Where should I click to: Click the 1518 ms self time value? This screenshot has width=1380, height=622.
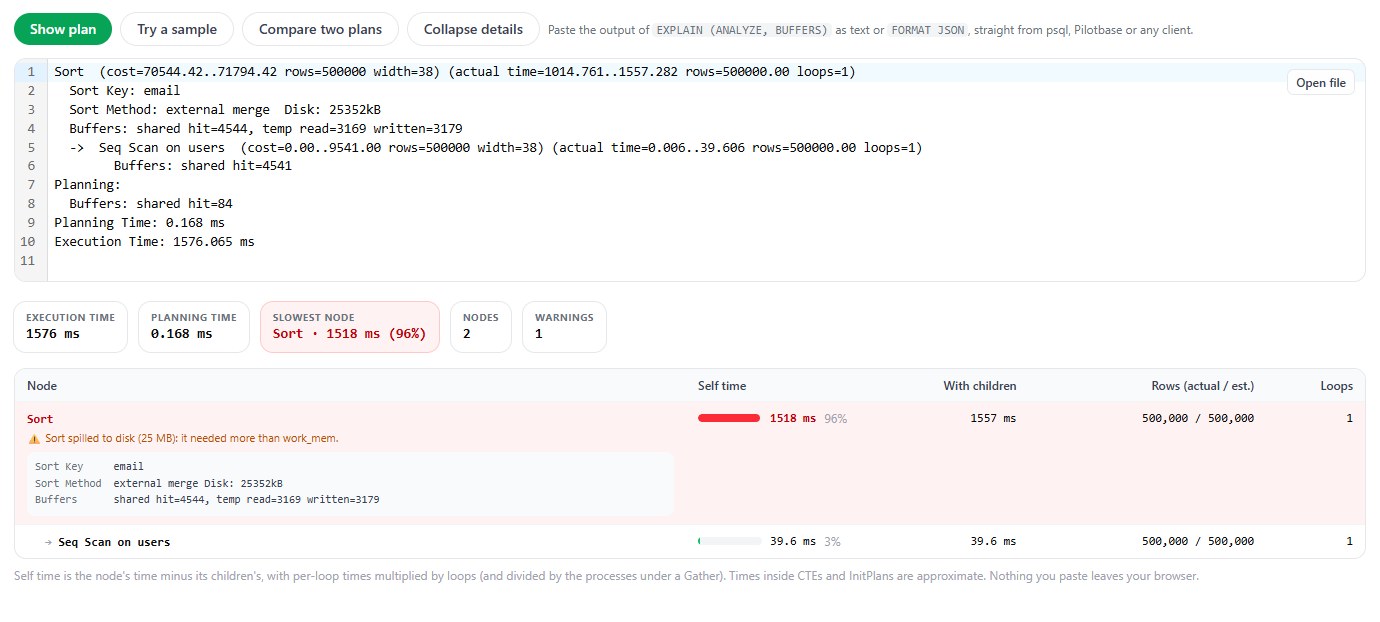point(793,418)
